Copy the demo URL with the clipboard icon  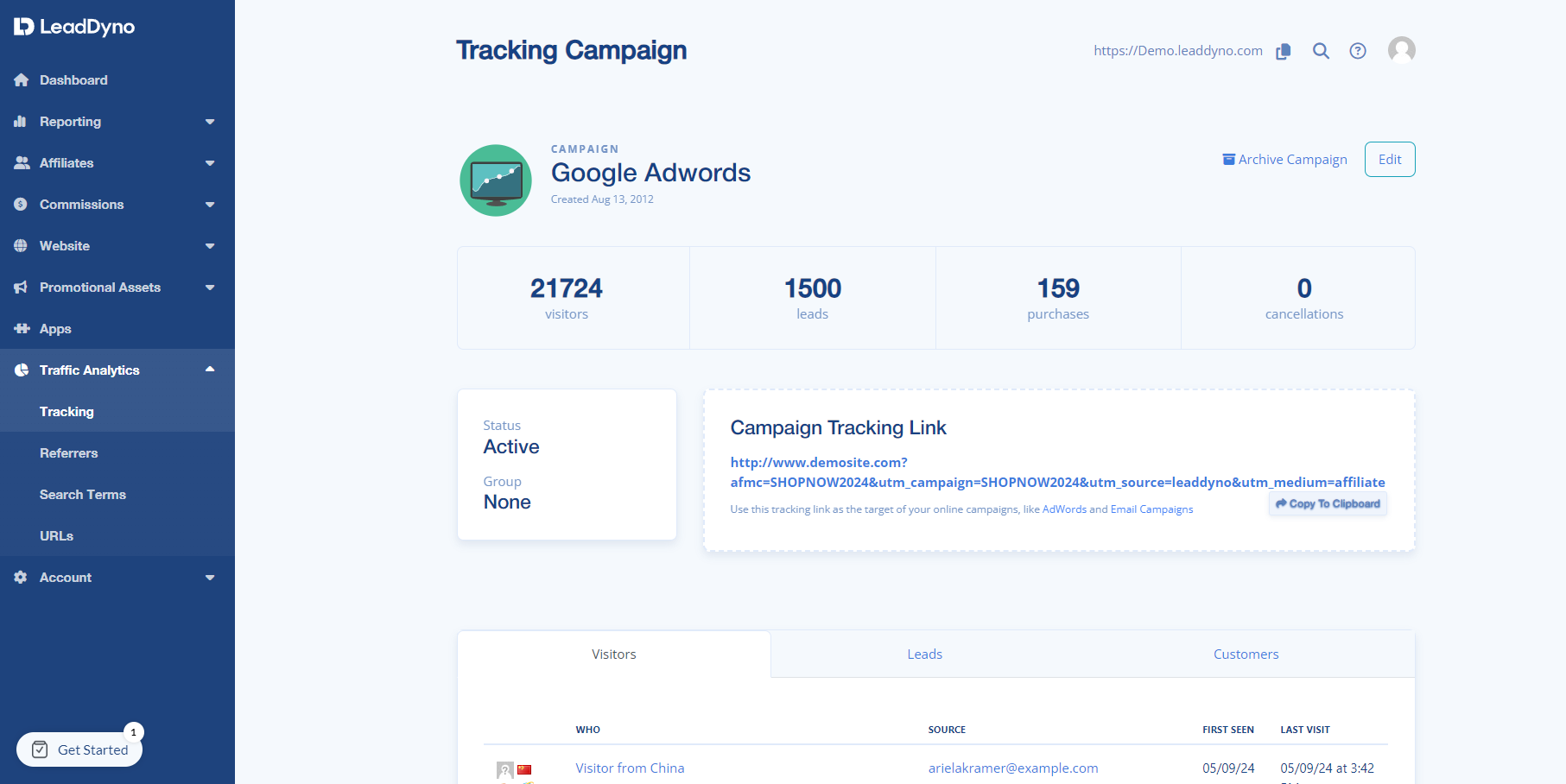click(x=1284, y=51)
